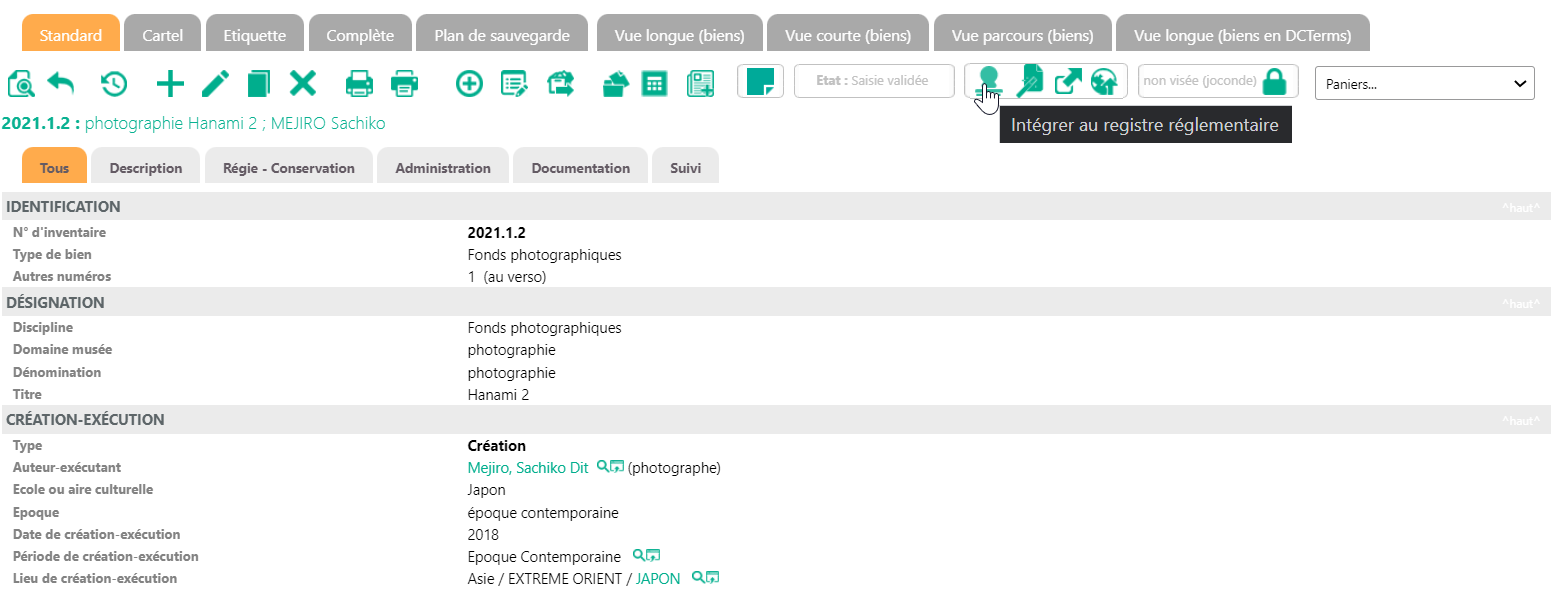Click the duplicate record icon
This screenshot has height=589, width=1560.
click(259, 83)
